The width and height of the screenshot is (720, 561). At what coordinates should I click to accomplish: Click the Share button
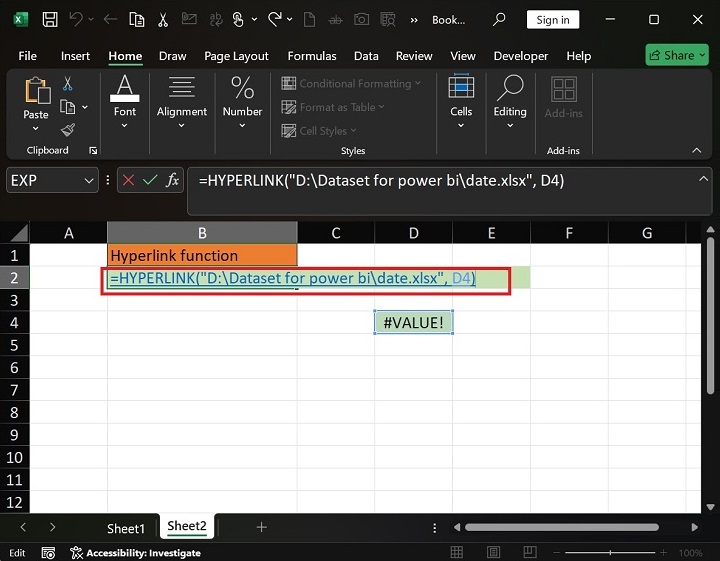(x=677, y=56)
